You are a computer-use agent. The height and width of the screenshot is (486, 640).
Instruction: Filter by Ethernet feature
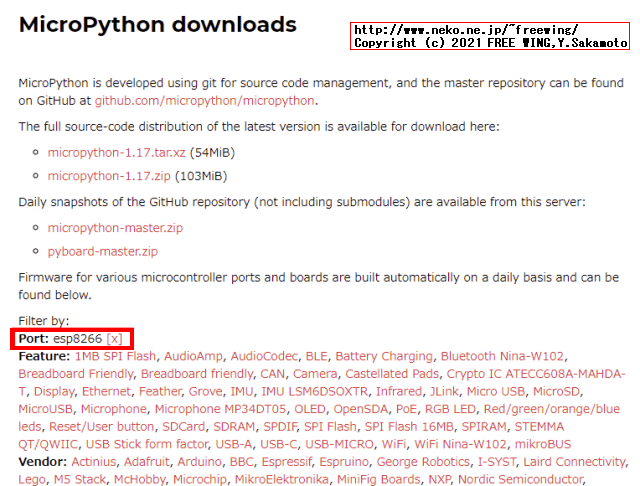pyautogui.click(x=107, y=391)
